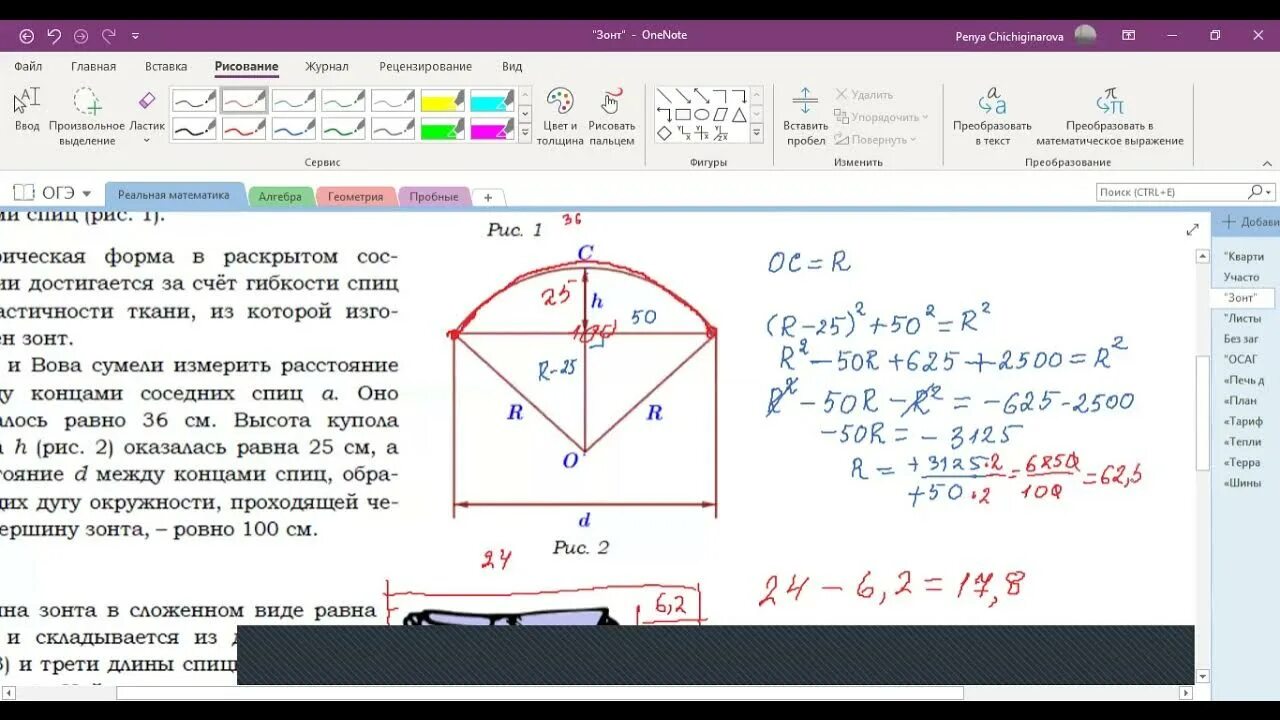Select the diagonal line shape

pyautogui.click(x=664, y=96)
